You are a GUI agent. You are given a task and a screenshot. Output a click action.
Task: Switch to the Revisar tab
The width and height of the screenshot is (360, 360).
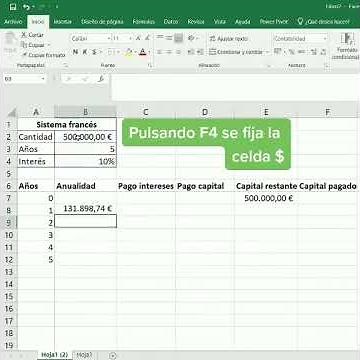click(x=196, y=22)
